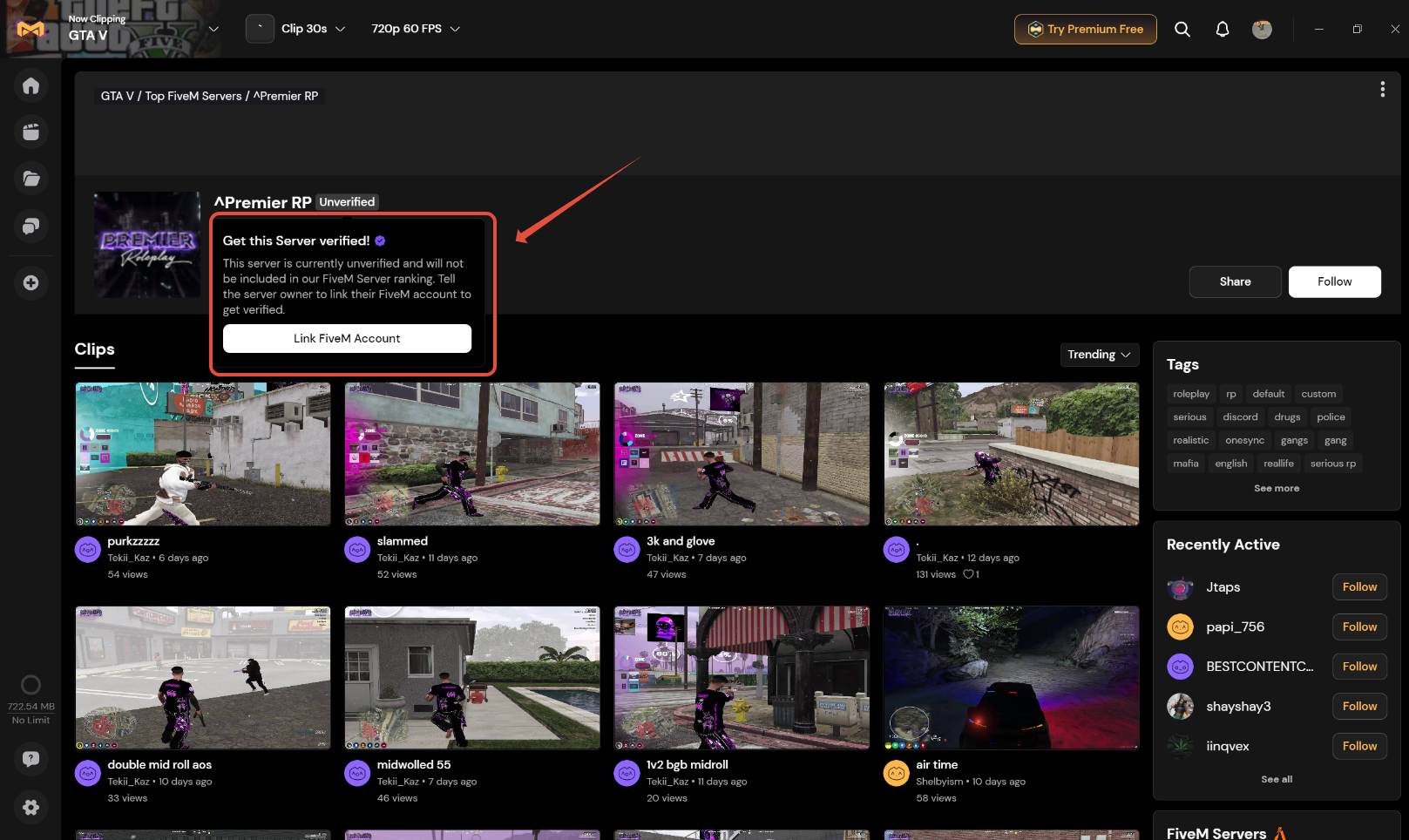Screen dimensions: 1409x840
Task: Open the folder library icon in sidebar
Action: pos(30,179)
